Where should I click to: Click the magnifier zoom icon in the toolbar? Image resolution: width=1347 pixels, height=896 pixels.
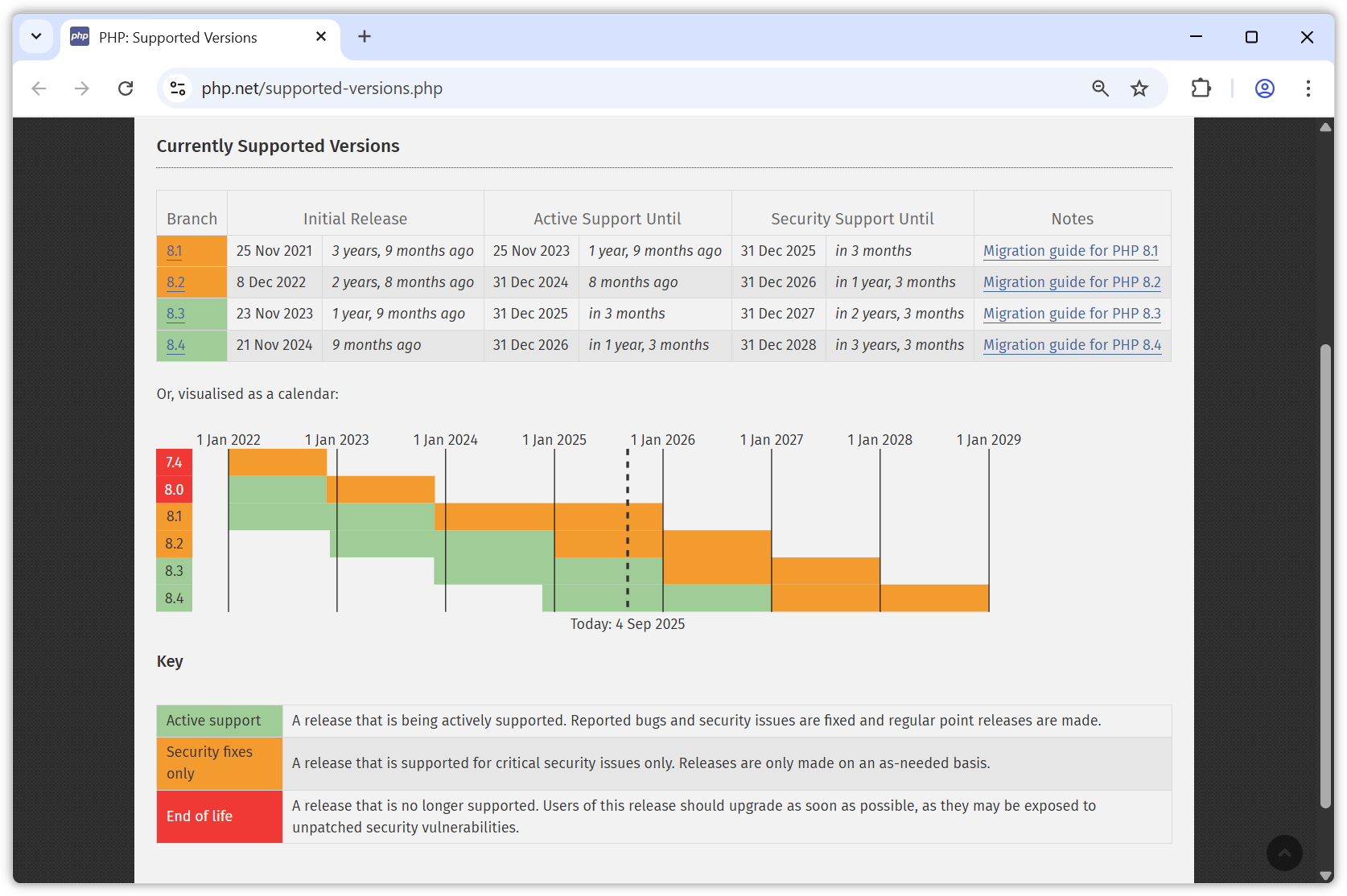(1100, 88)
